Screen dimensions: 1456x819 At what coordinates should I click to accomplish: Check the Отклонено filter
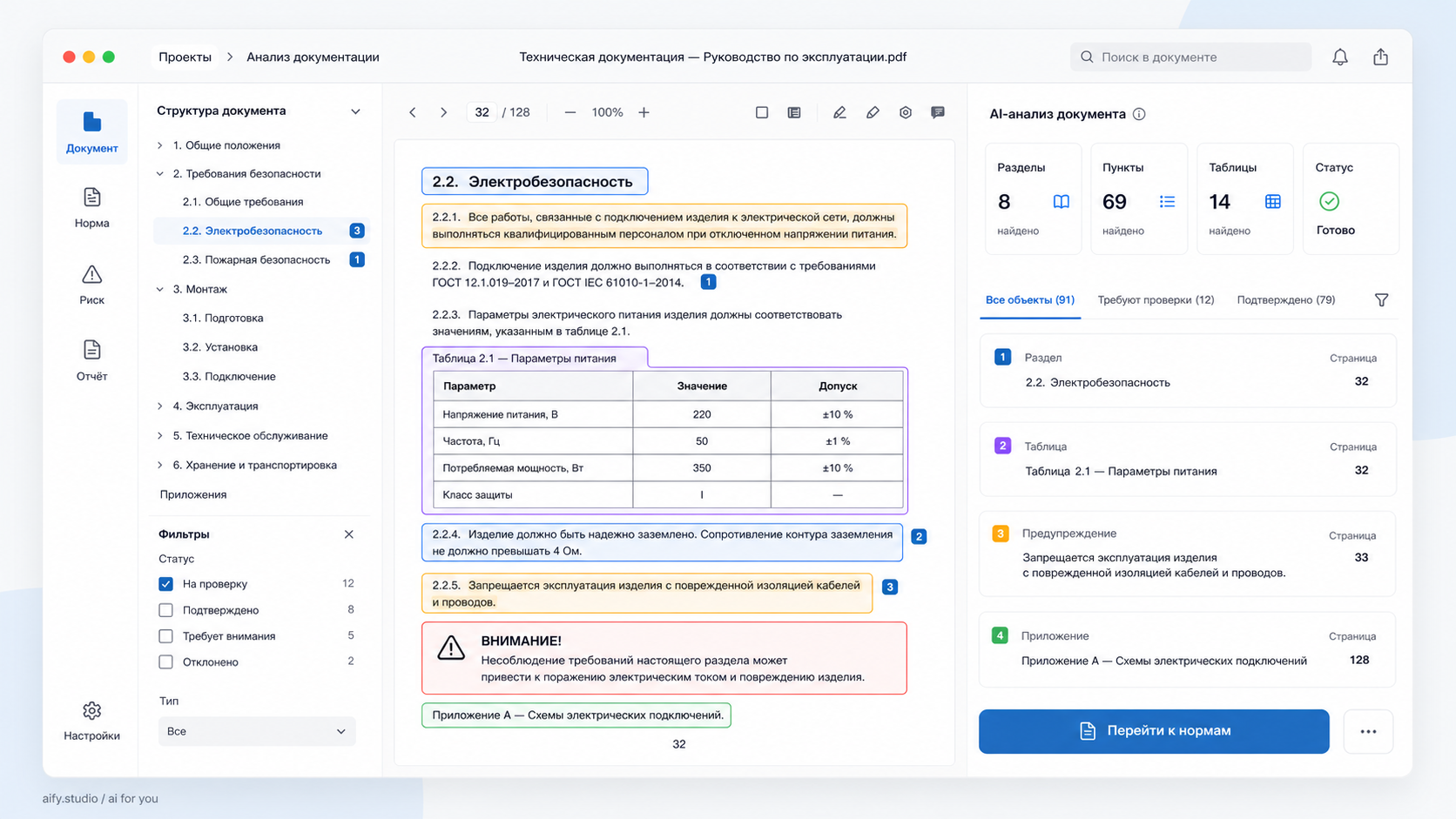click(165, 662)
